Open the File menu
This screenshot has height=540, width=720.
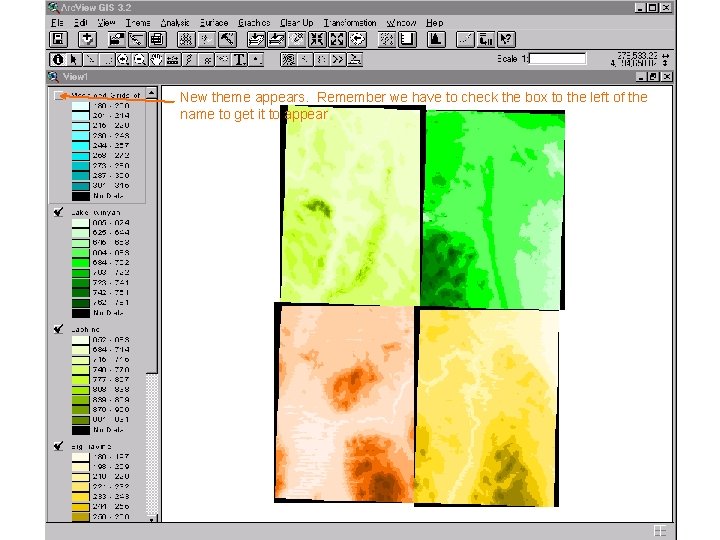coord(57,23)
